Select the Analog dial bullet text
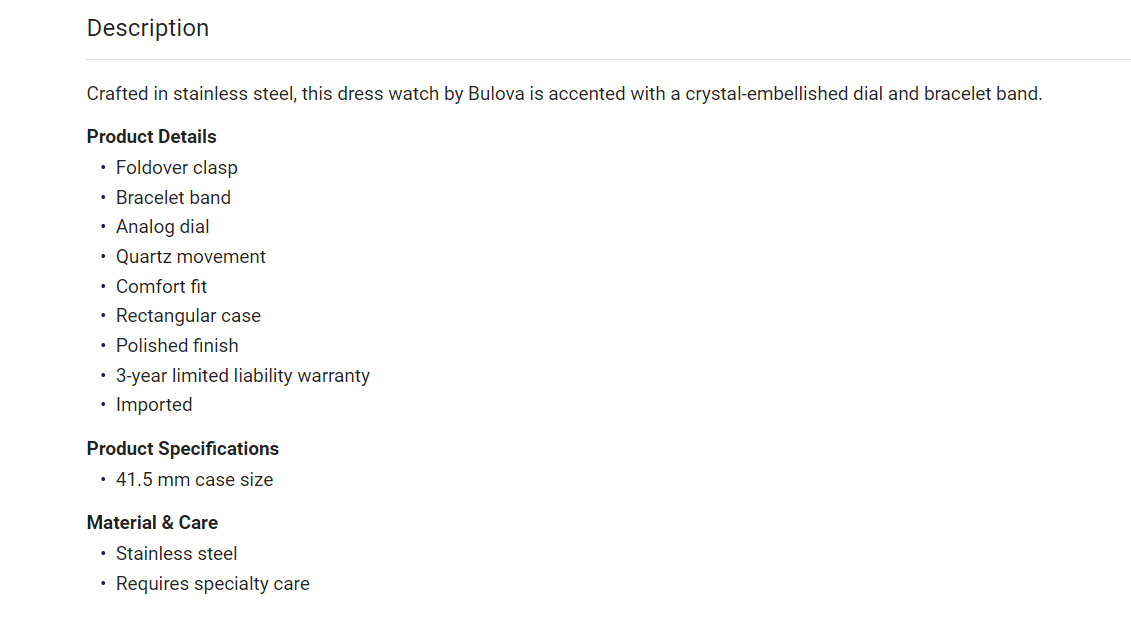1131x626 pixels. [162, 226]
